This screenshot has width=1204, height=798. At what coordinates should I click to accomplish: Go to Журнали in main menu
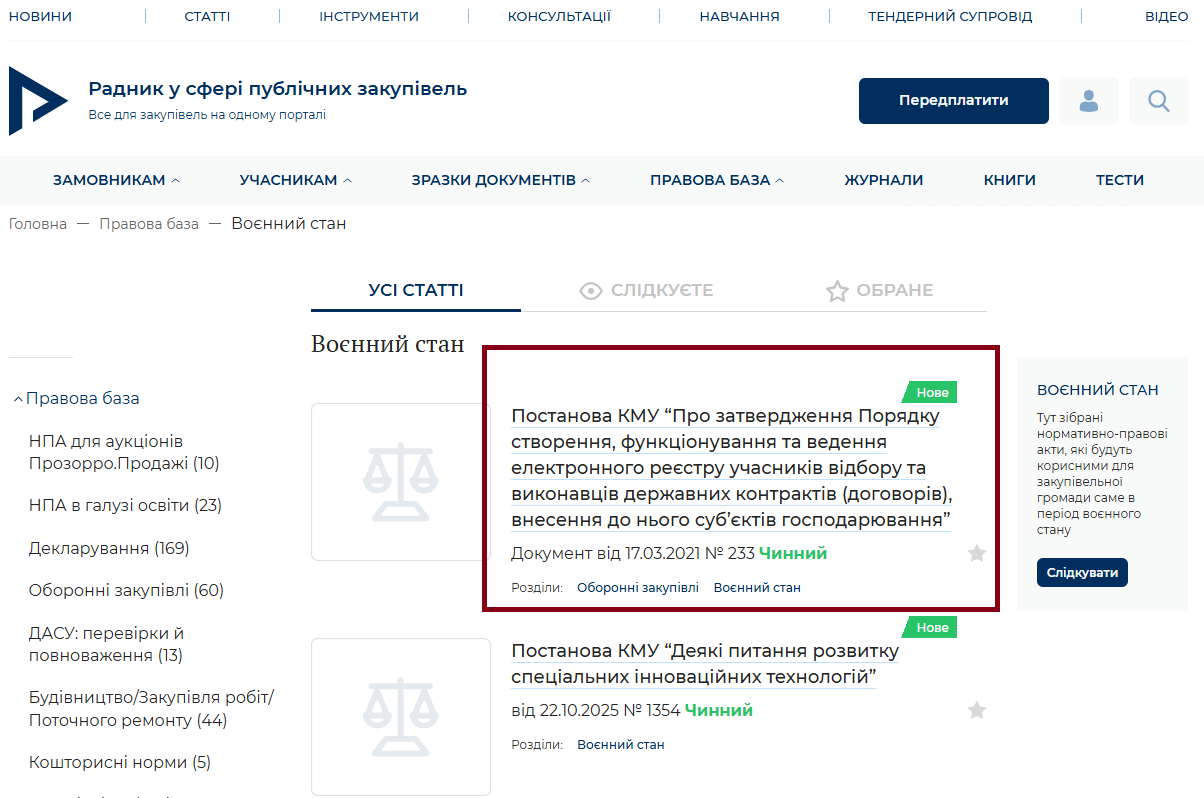pyautogui.click(x=883, y=180)
